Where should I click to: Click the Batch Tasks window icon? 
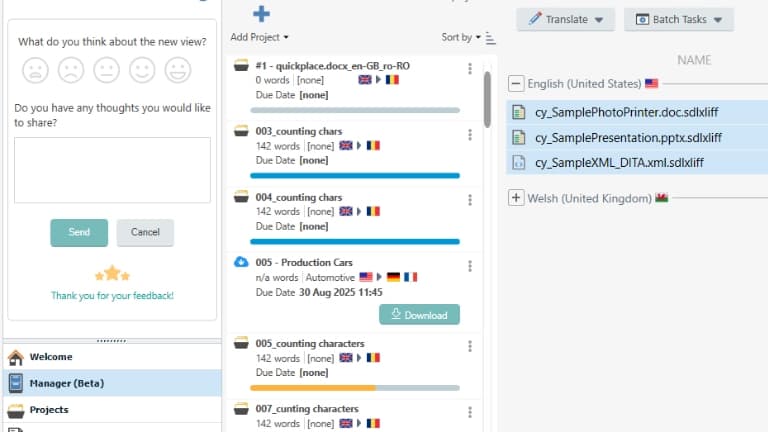point(642,19)
